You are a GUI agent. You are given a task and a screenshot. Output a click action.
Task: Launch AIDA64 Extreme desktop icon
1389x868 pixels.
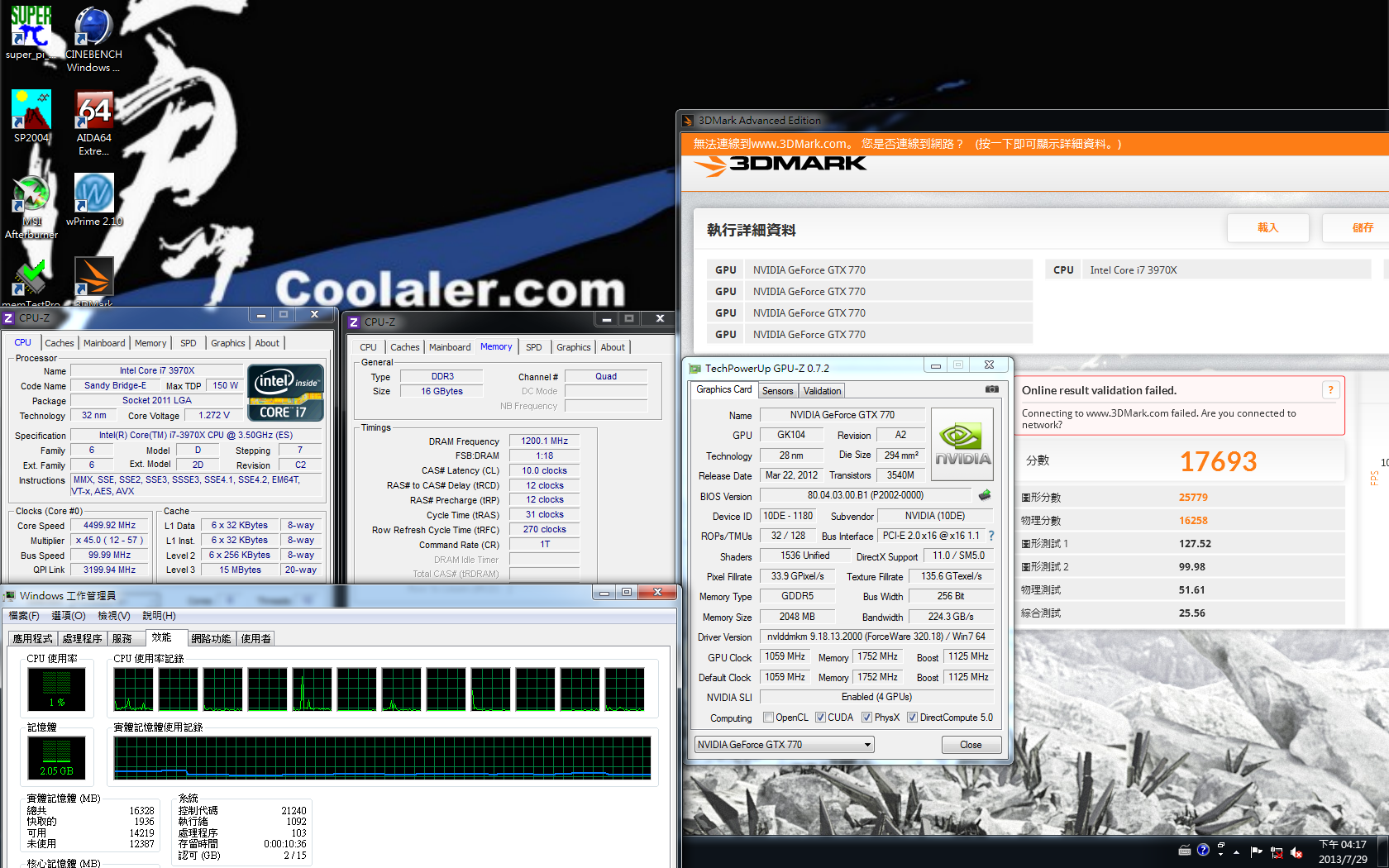pyautogui.click(x=93, y=122)
